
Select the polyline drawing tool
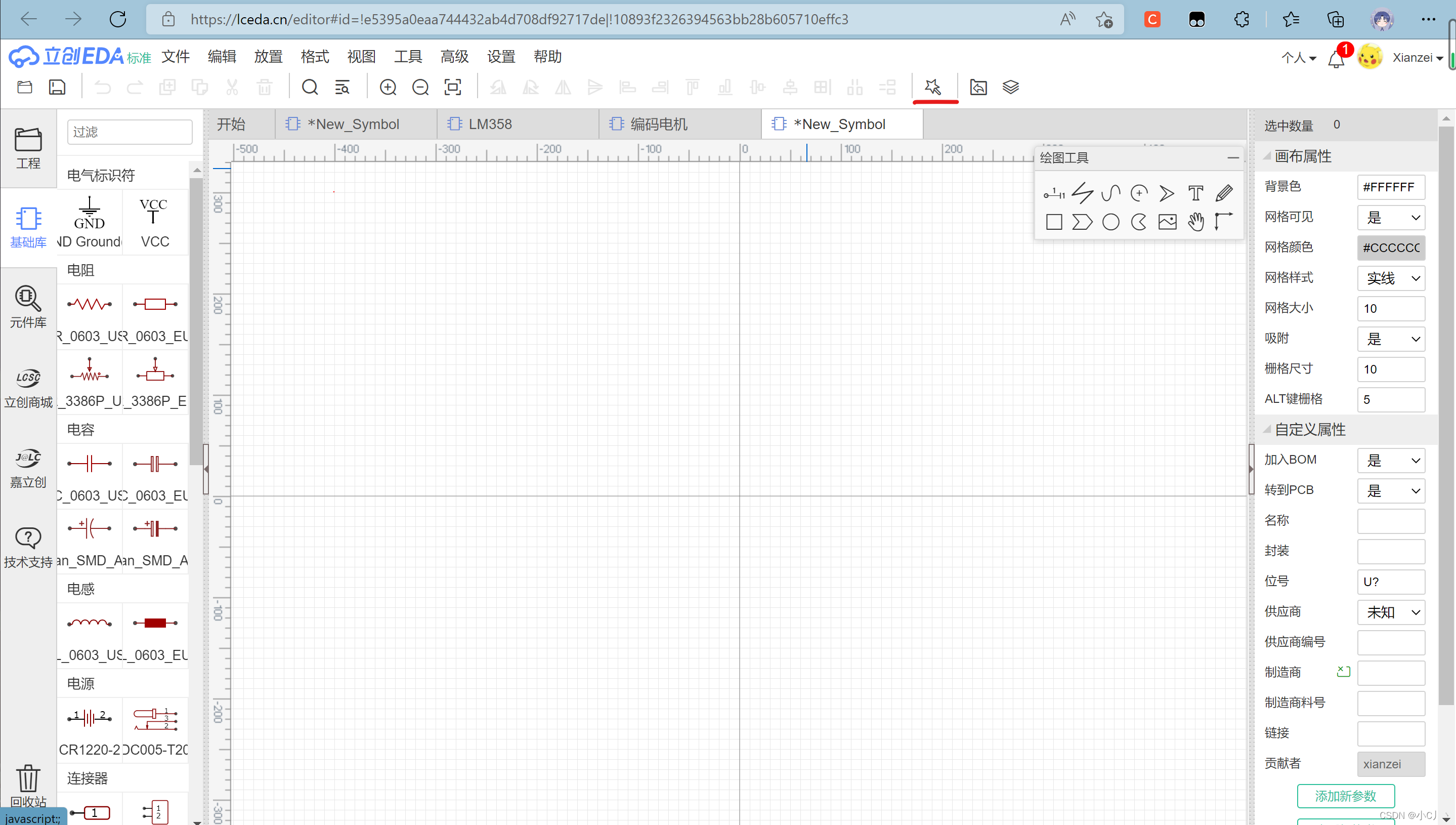[1082, 194]
